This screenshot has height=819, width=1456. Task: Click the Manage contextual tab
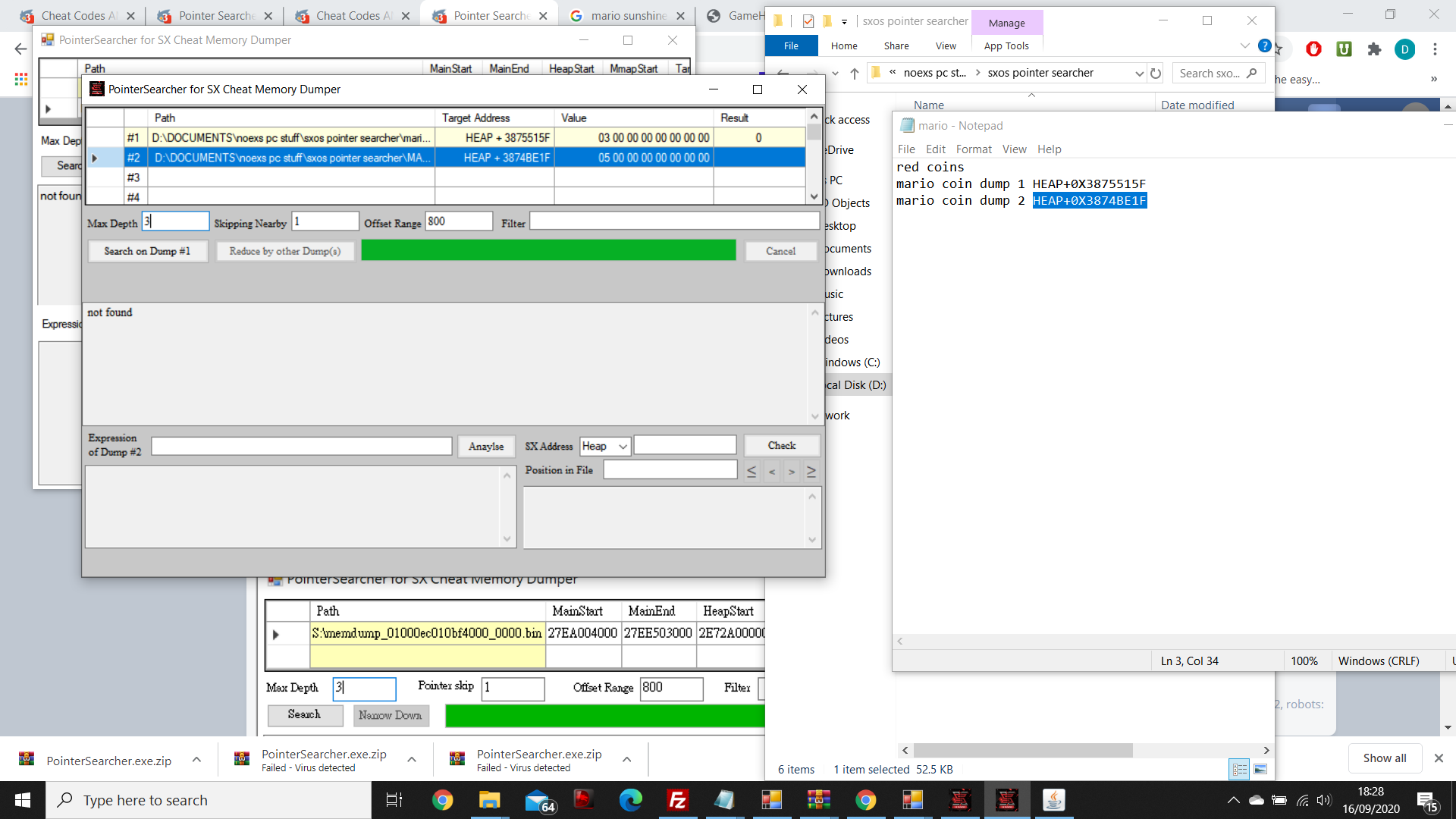click(x=1006, y=23)
